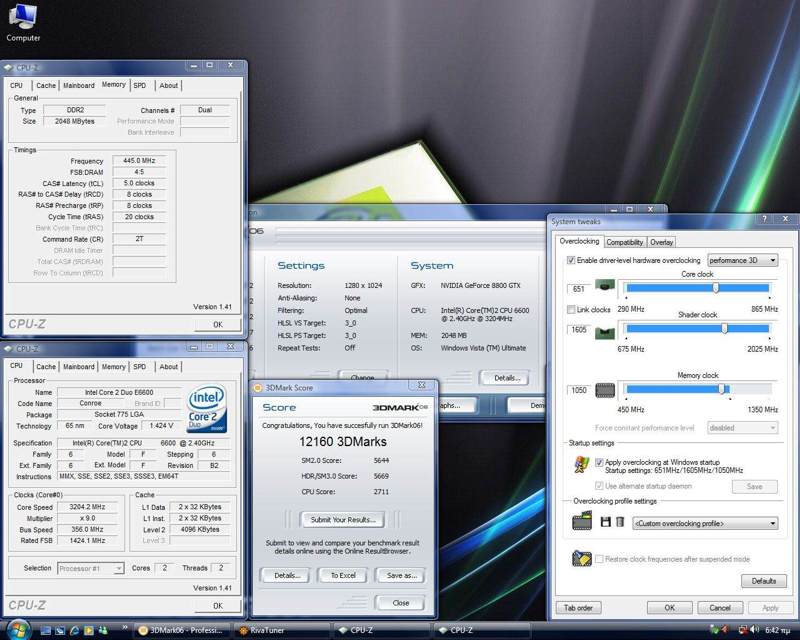Click the Memory clock slider handle

(x=721, y=389)
